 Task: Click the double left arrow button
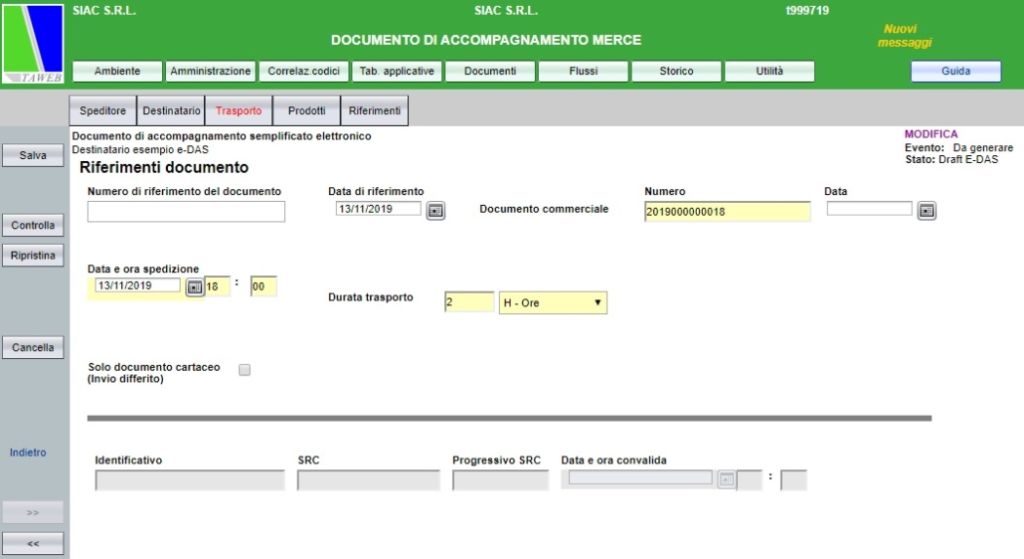pos(33,544)
